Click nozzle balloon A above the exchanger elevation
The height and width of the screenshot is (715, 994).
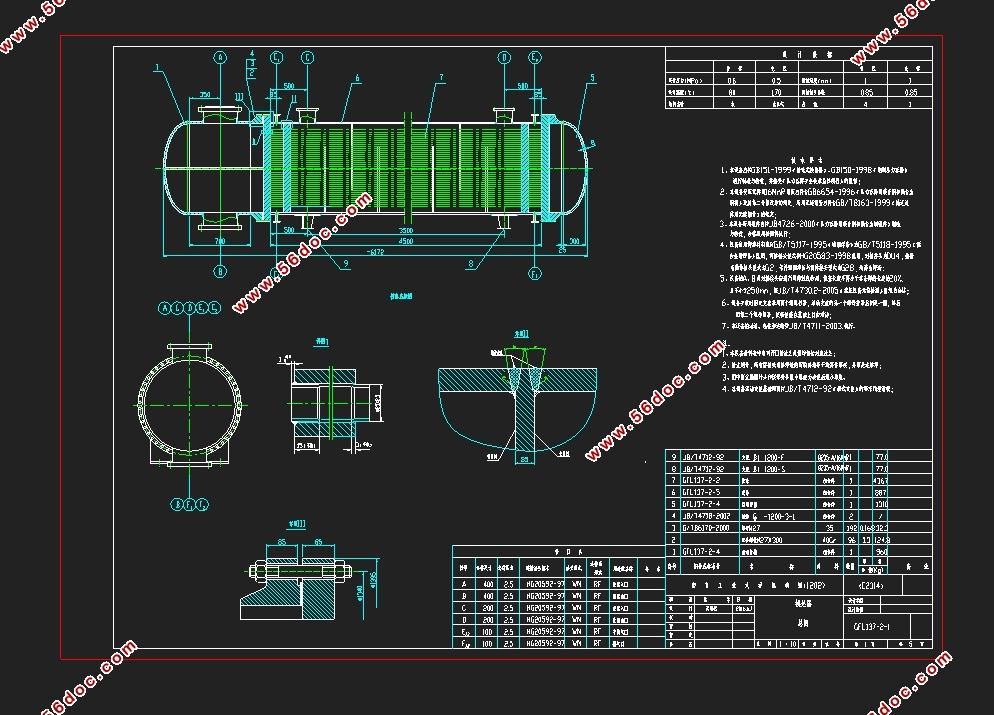click(x=220, y=58)
